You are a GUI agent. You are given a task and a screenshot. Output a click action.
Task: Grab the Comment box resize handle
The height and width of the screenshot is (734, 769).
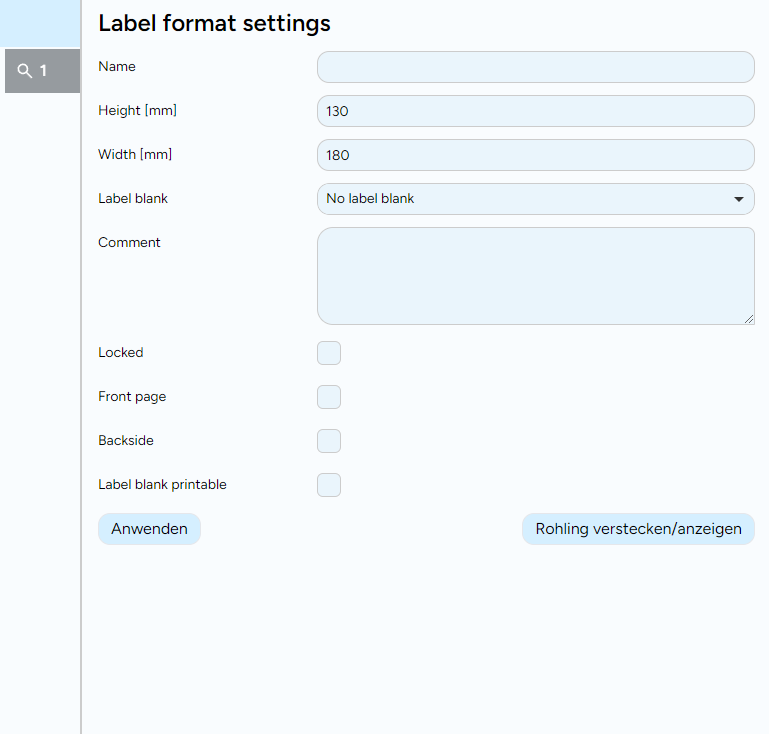pos(749,319)
